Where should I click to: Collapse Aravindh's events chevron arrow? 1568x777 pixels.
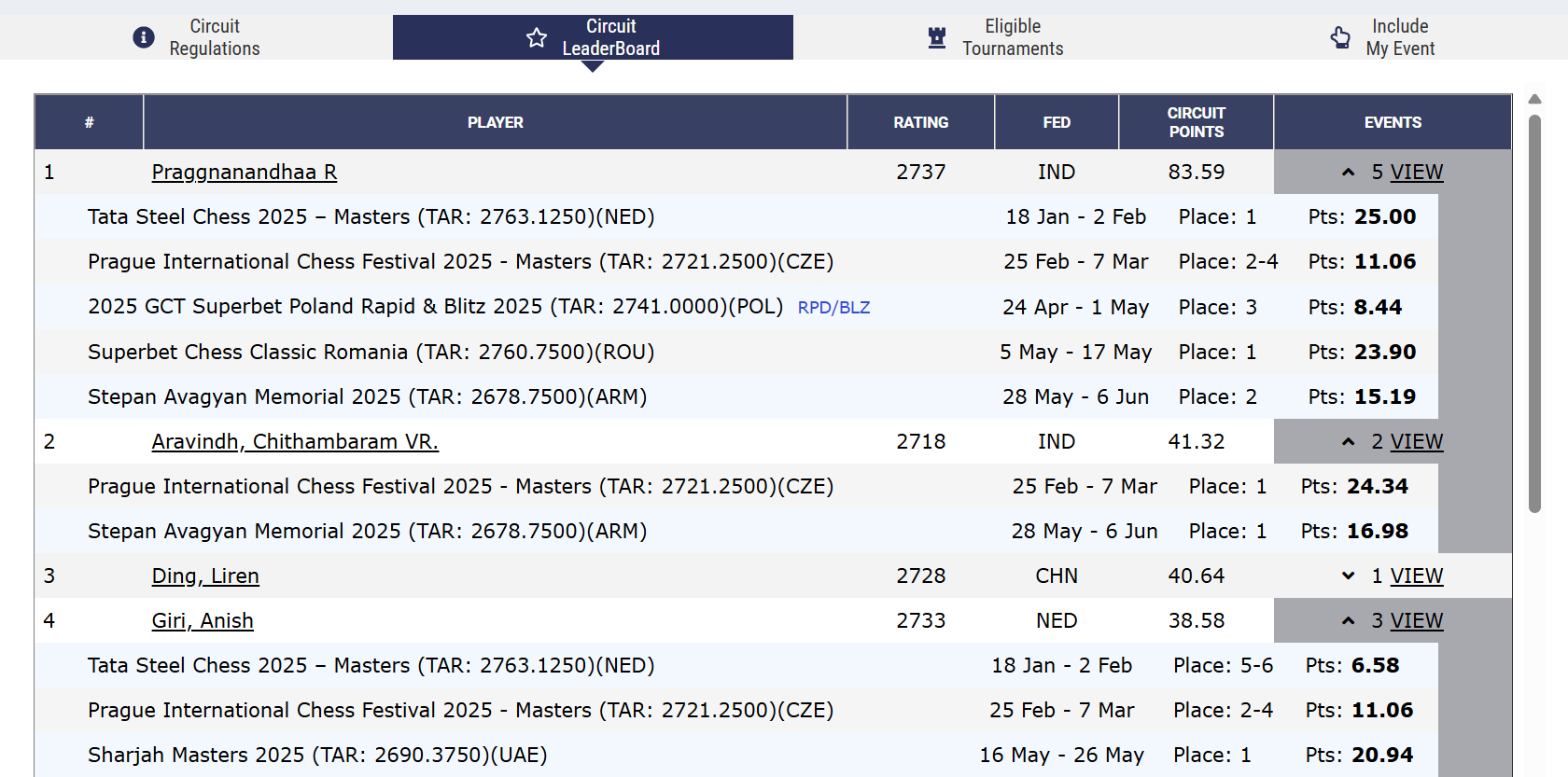pyautogui.click(x=1348, y=442)
